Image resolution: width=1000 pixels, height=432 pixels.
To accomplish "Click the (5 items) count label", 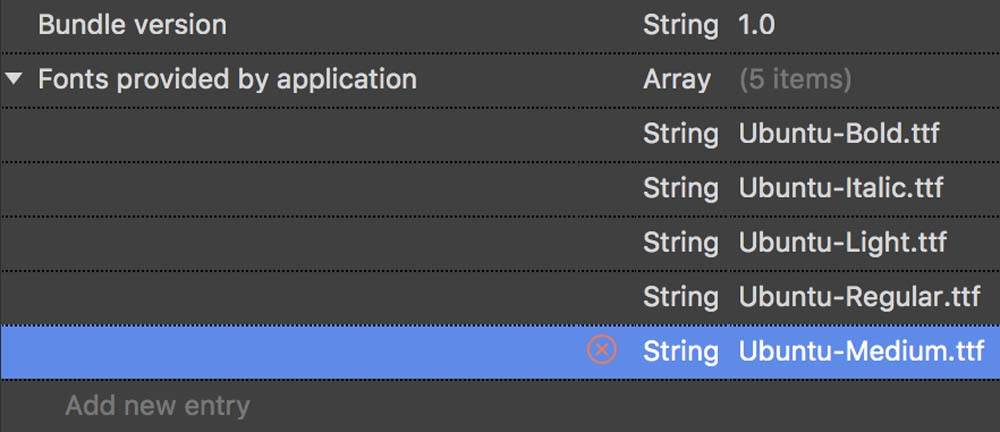I will point(795,79).
